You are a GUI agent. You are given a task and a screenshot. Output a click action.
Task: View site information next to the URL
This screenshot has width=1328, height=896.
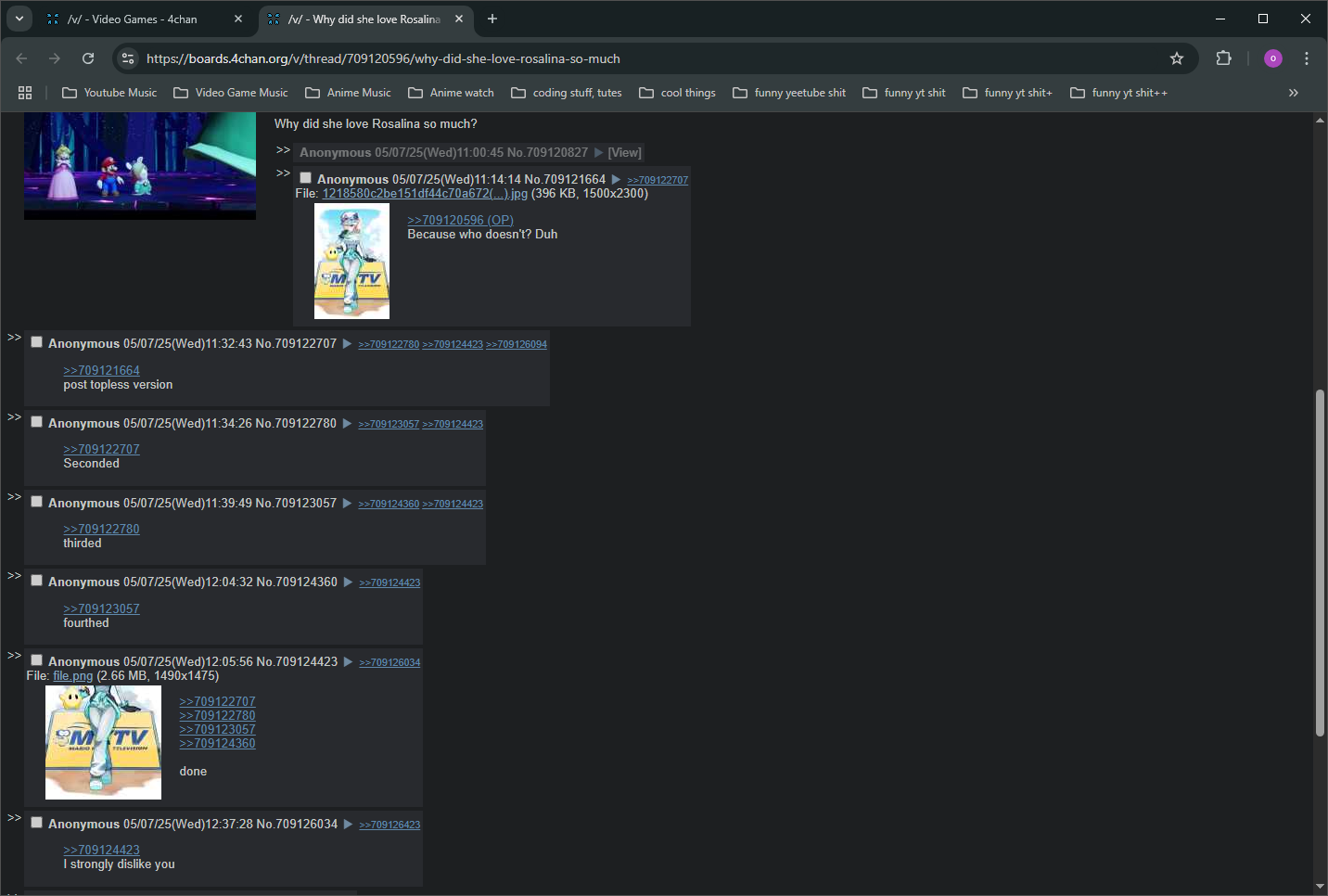128,58
